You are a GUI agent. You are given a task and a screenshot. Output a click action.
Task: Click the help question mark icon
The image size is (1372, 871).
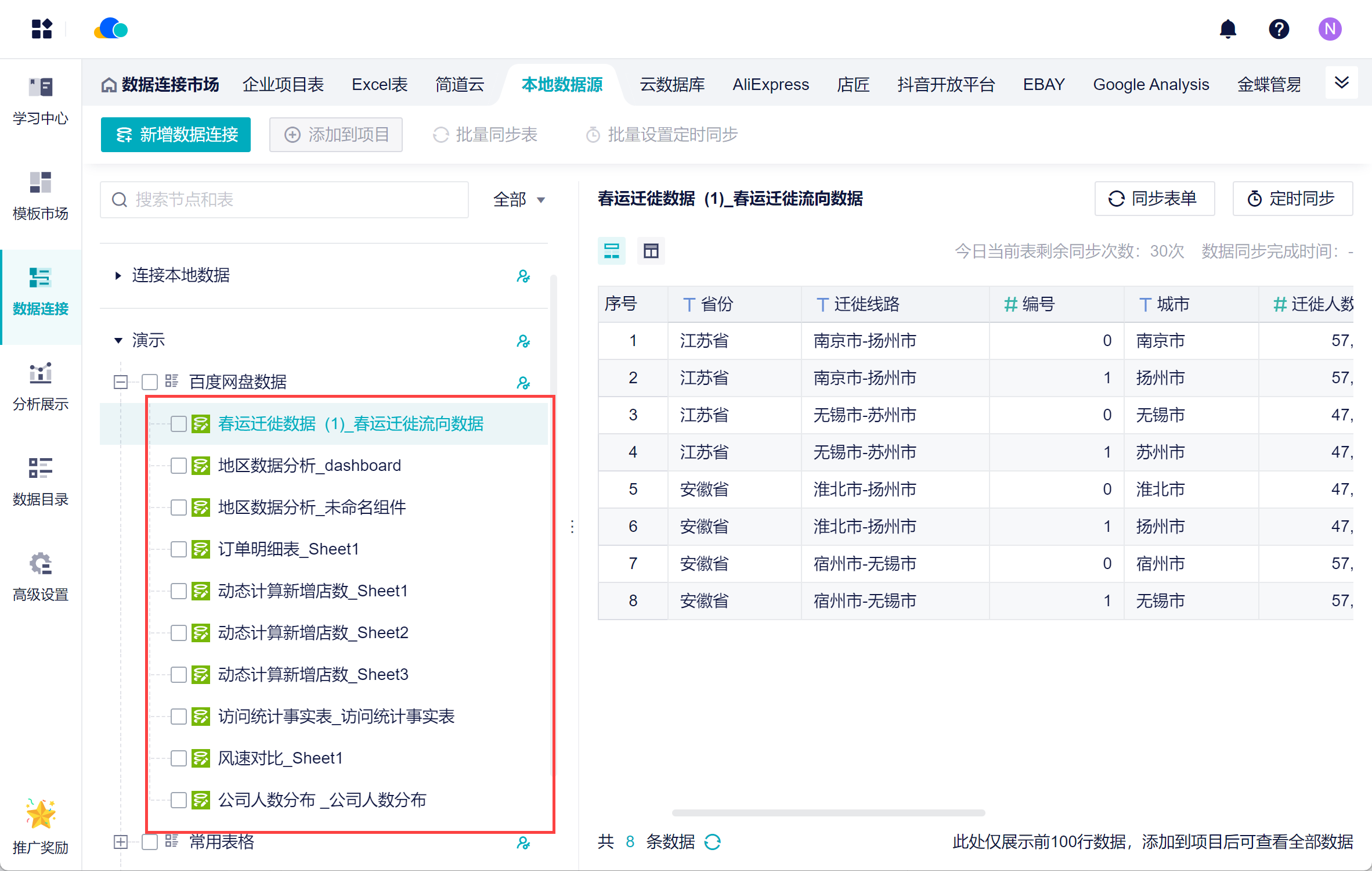[x=1279, y=29]
